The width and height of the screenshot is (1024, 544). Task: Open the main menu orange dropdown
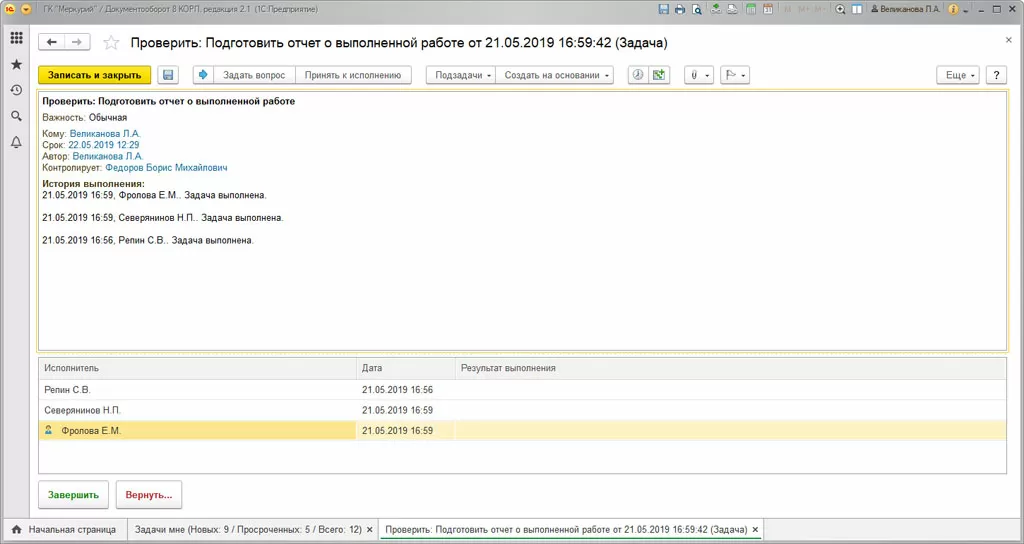pos(26,9)
